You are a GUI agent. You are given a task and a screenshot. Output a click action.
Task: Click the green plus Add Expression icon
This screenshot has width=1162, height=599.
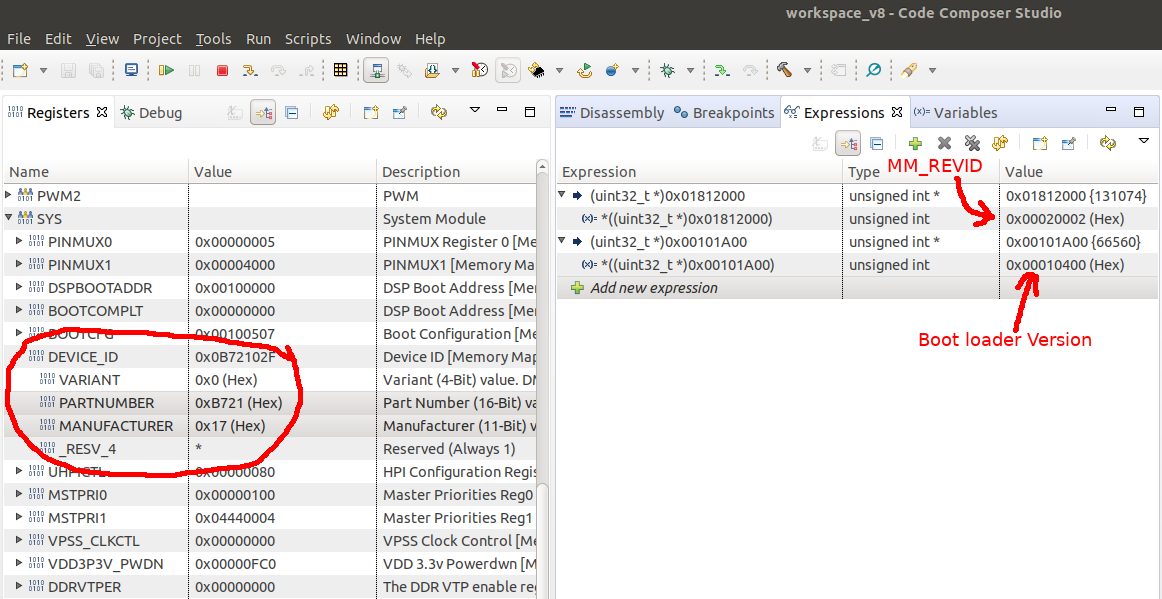click(915, 143)
